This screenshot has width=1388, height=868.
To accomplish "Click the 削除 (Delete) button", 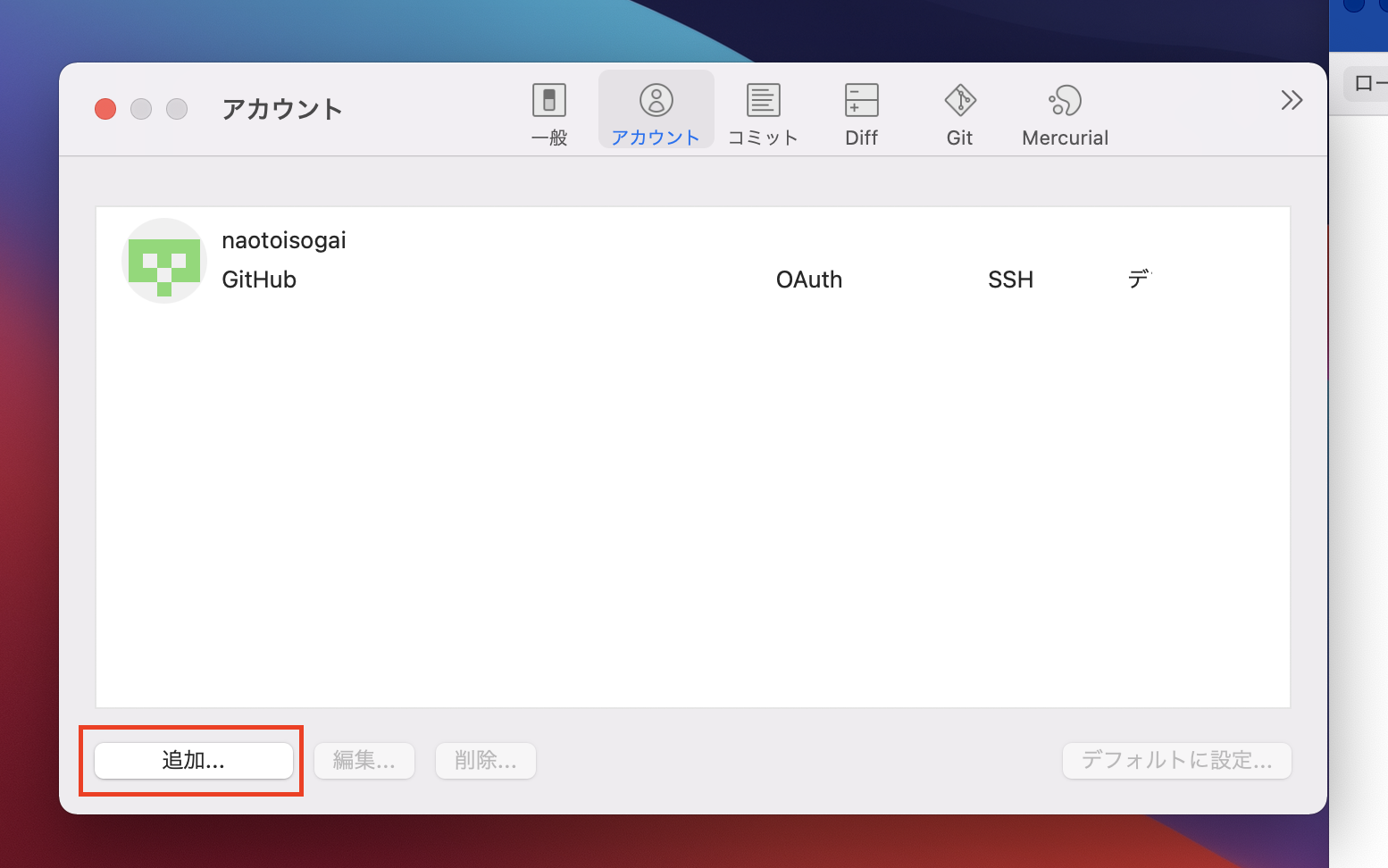I will point(485,760).
